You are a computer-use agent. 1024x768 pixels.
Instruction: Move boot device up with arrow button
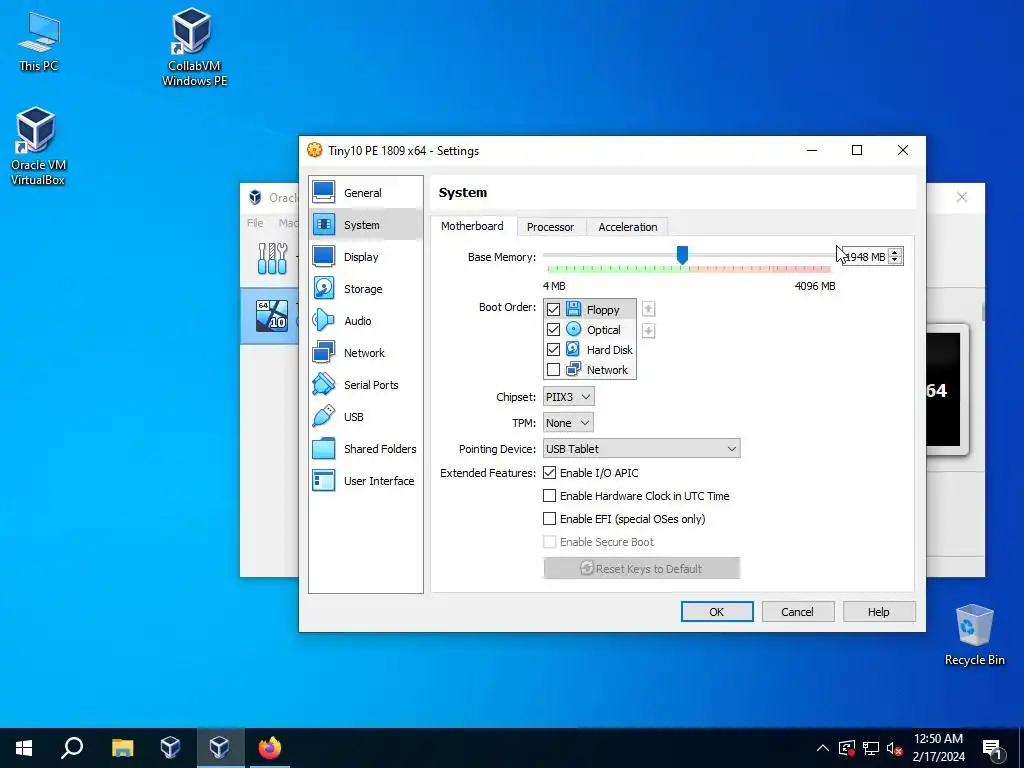(648, 309)
